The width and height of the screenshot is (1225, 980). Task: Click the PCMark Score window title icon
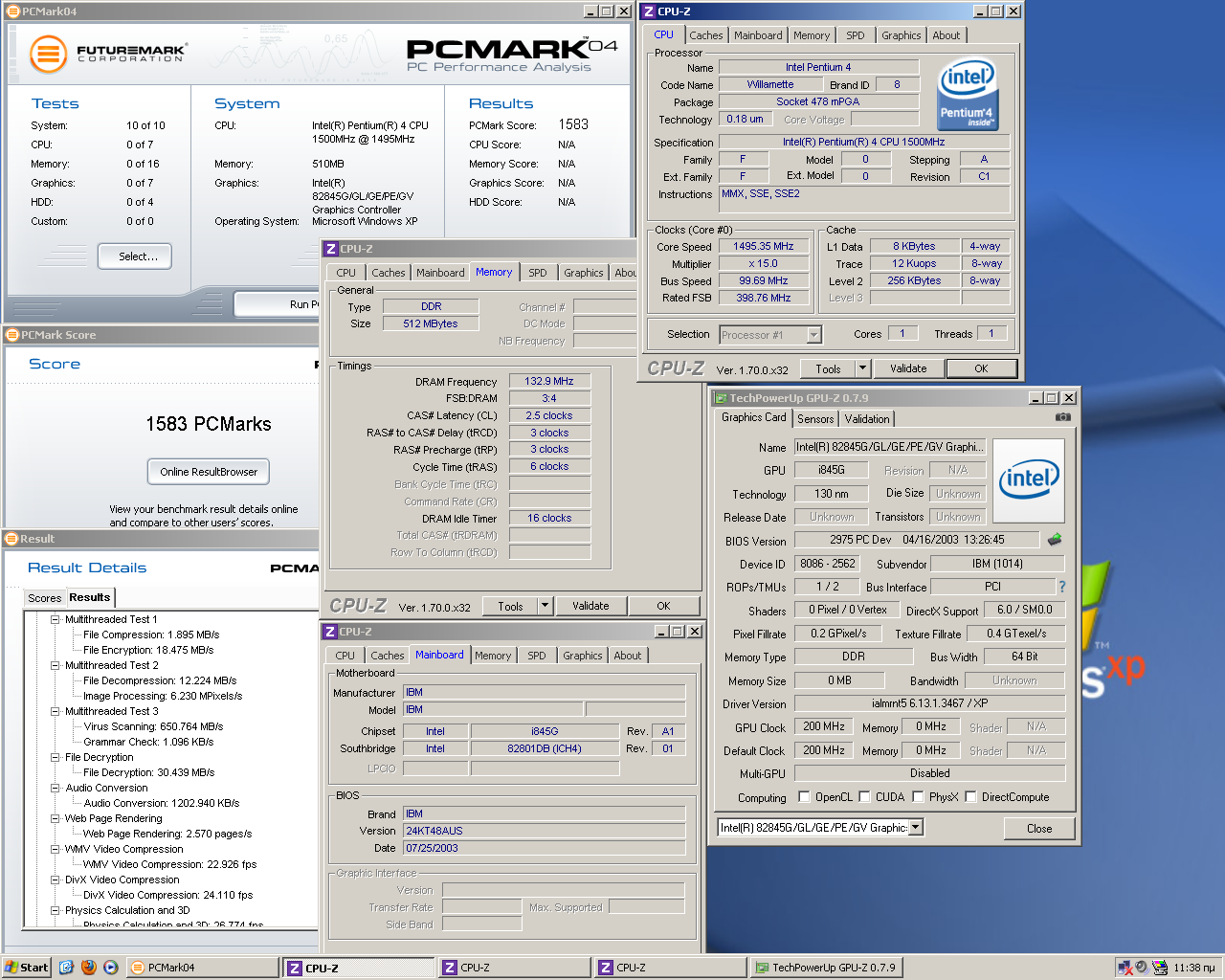[12, 335]
